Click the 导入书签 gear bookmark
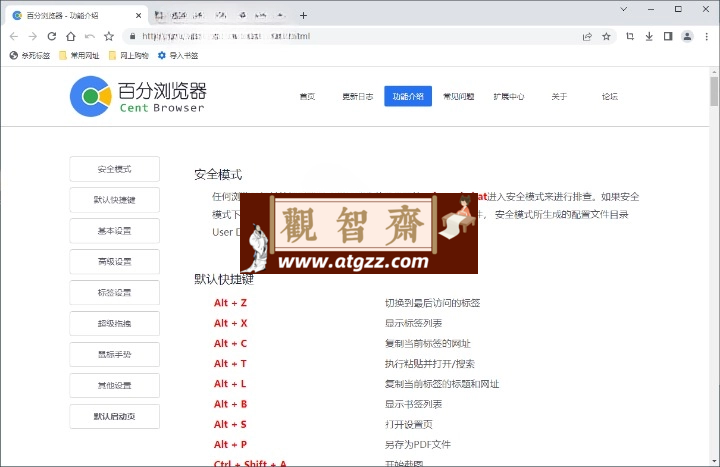Image resolution: width=720 pixels, height=467 pixels. point(178,56)
